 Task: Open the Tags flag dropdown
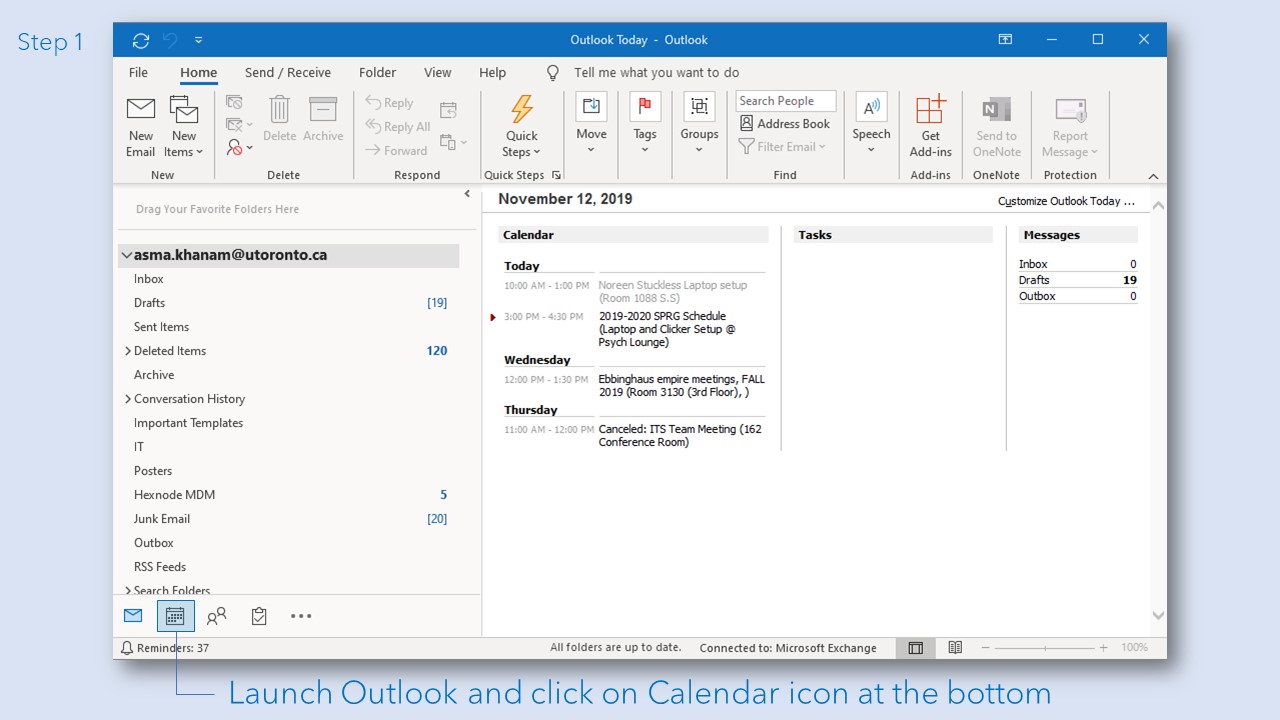645,124
